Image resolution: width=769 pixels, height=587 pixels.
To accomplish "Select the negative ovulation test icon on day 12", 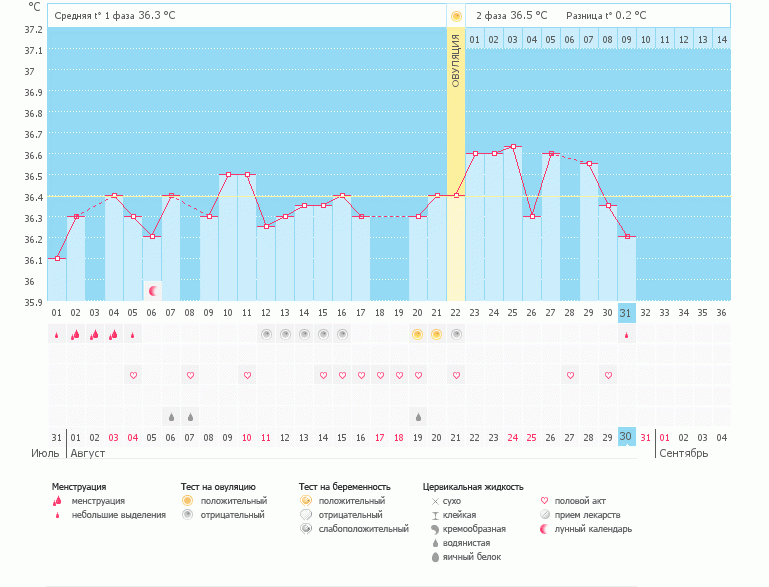I will click(x=266, y=334).
